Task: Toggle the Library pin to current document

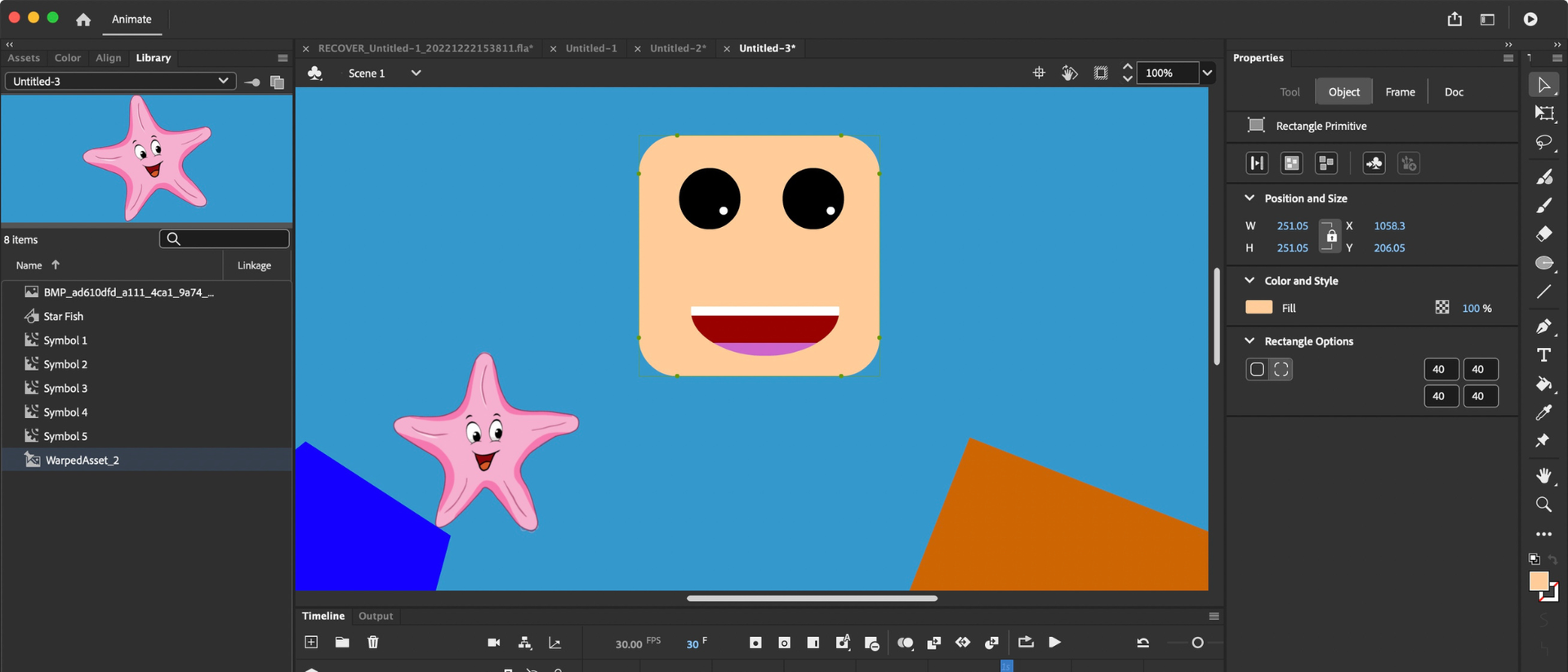Action: [x=252, y=82]
